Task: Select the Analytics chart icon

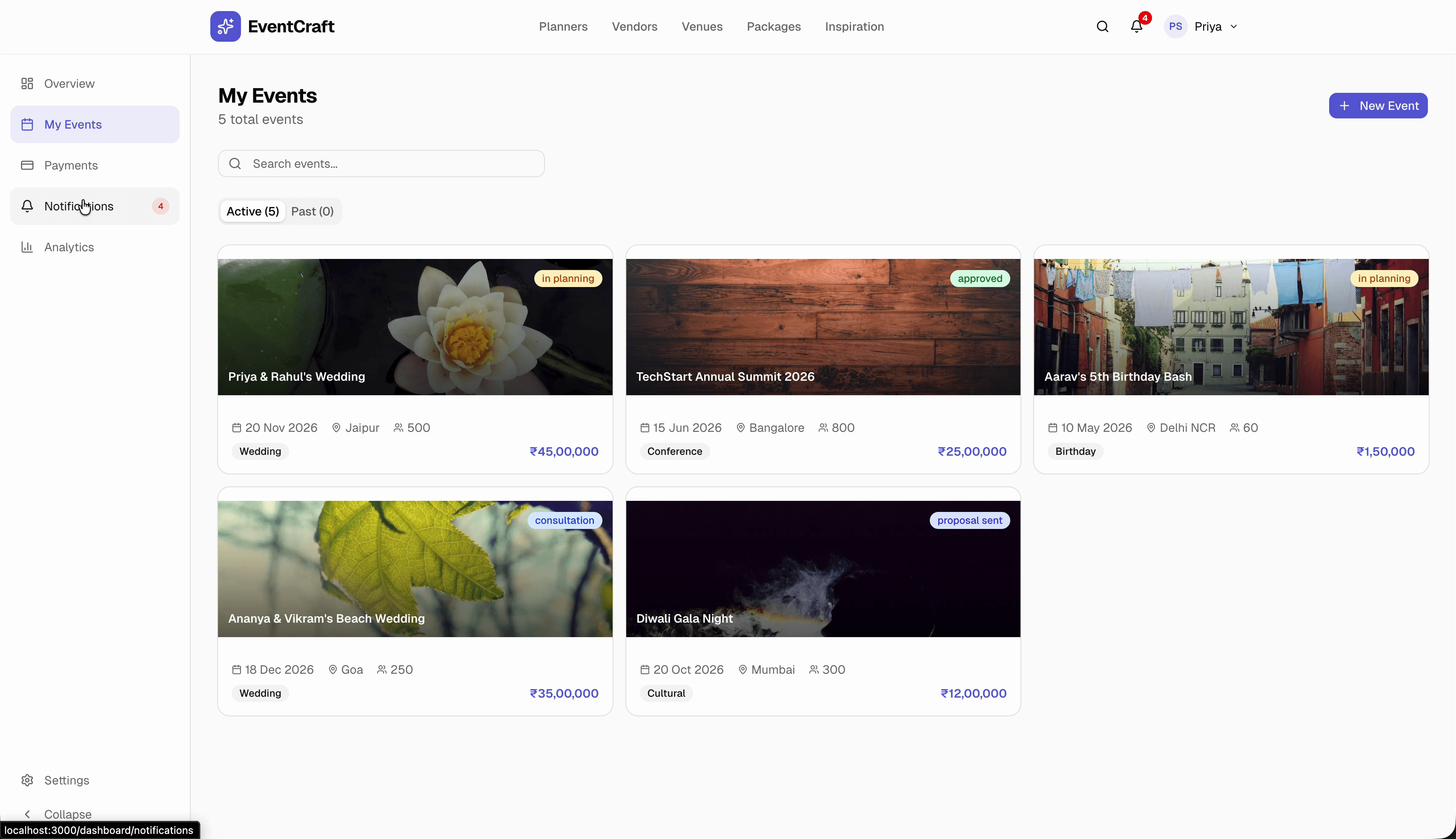Action: (x=26, y=247)
